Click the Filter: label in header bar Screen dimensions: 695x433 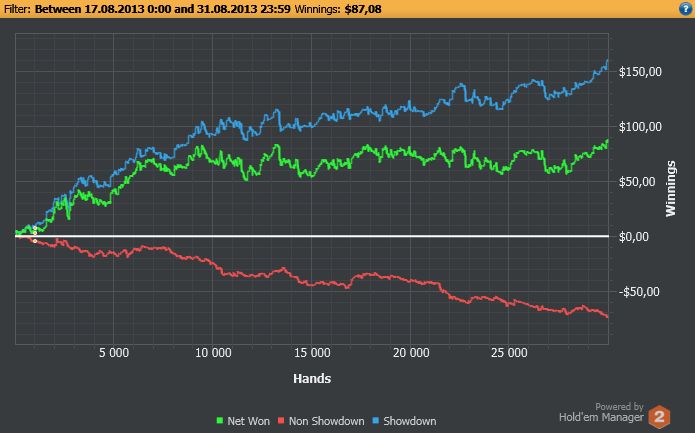click(x=17, y=9)
